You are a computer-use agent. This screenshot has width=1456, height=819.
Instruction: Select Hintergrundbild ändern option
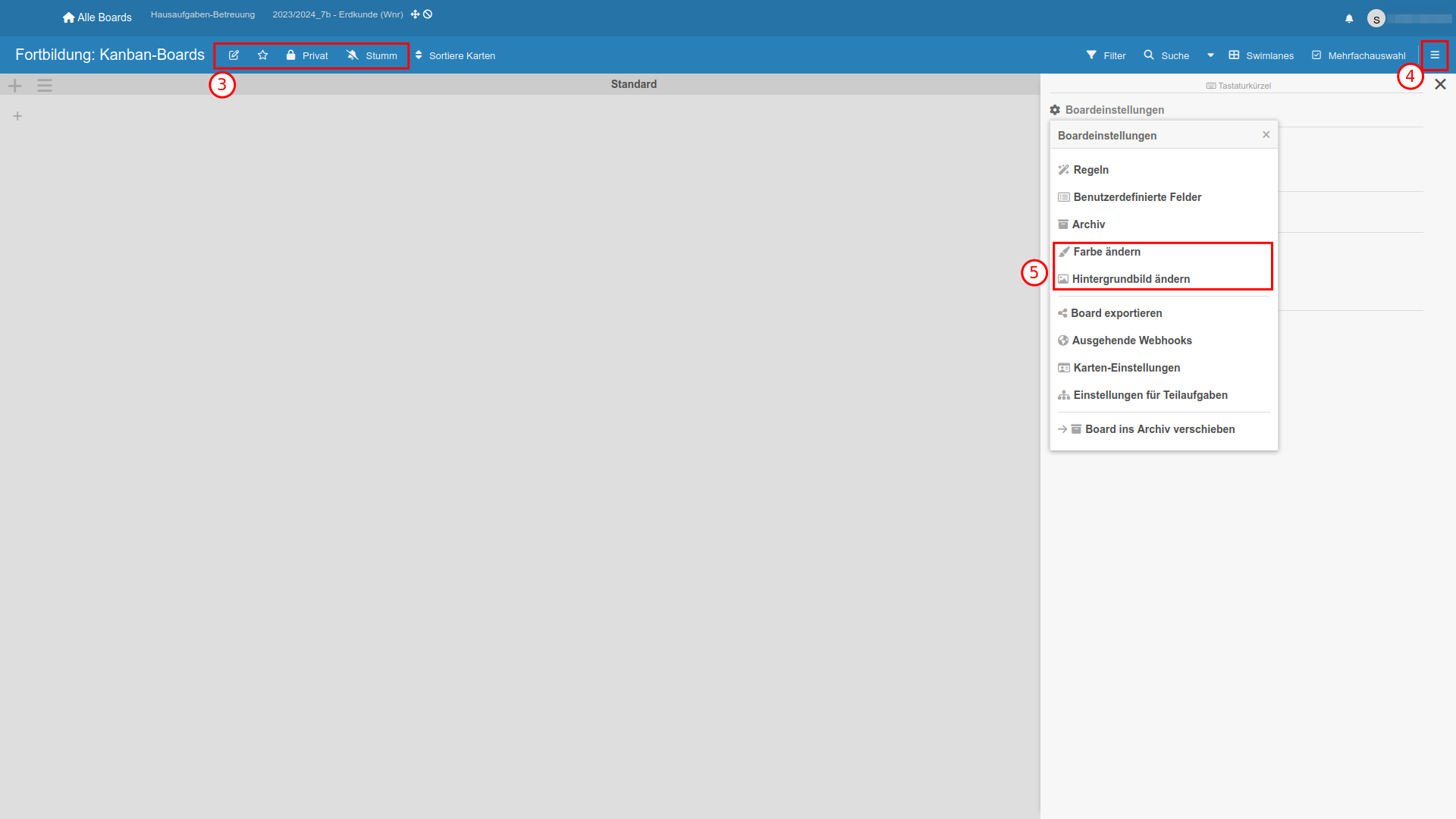1130,279
